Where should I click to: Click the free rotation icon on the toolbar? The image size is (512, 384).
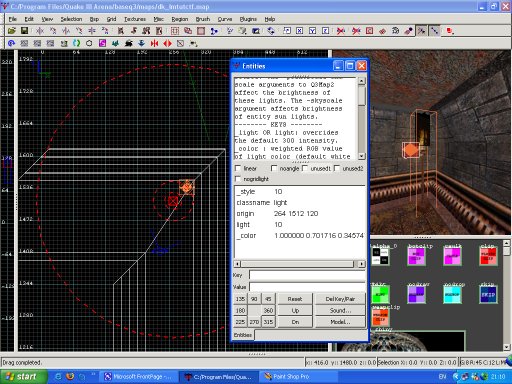coord(271,31)
